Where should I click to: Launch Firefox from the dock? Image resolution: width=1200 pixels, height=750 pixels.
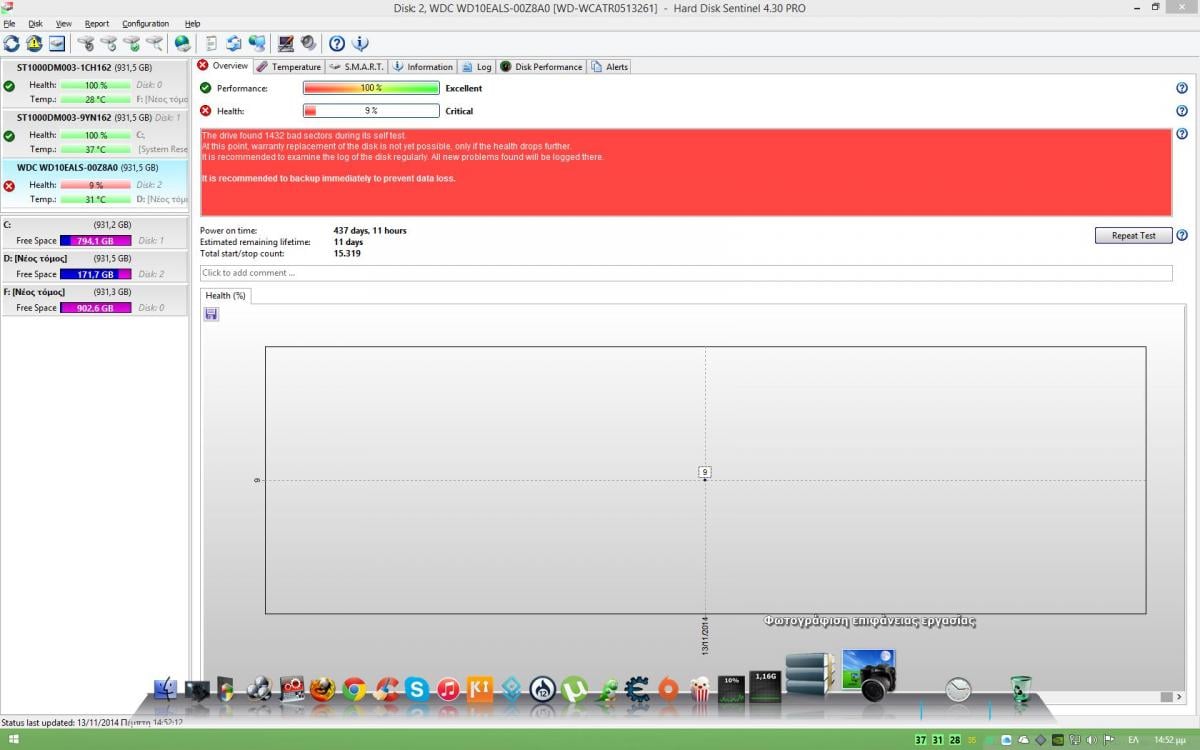click(x=322, y=688)
